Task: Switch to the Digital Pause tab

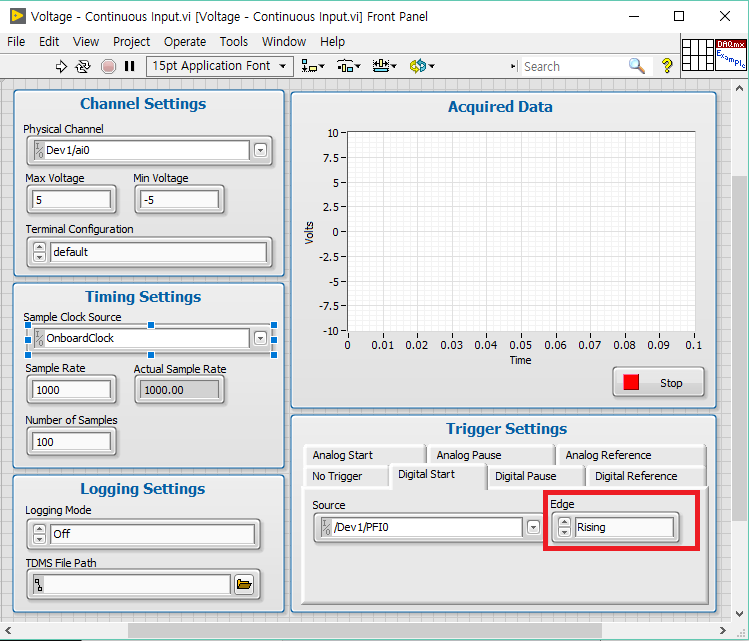Action: coord(526,476)
